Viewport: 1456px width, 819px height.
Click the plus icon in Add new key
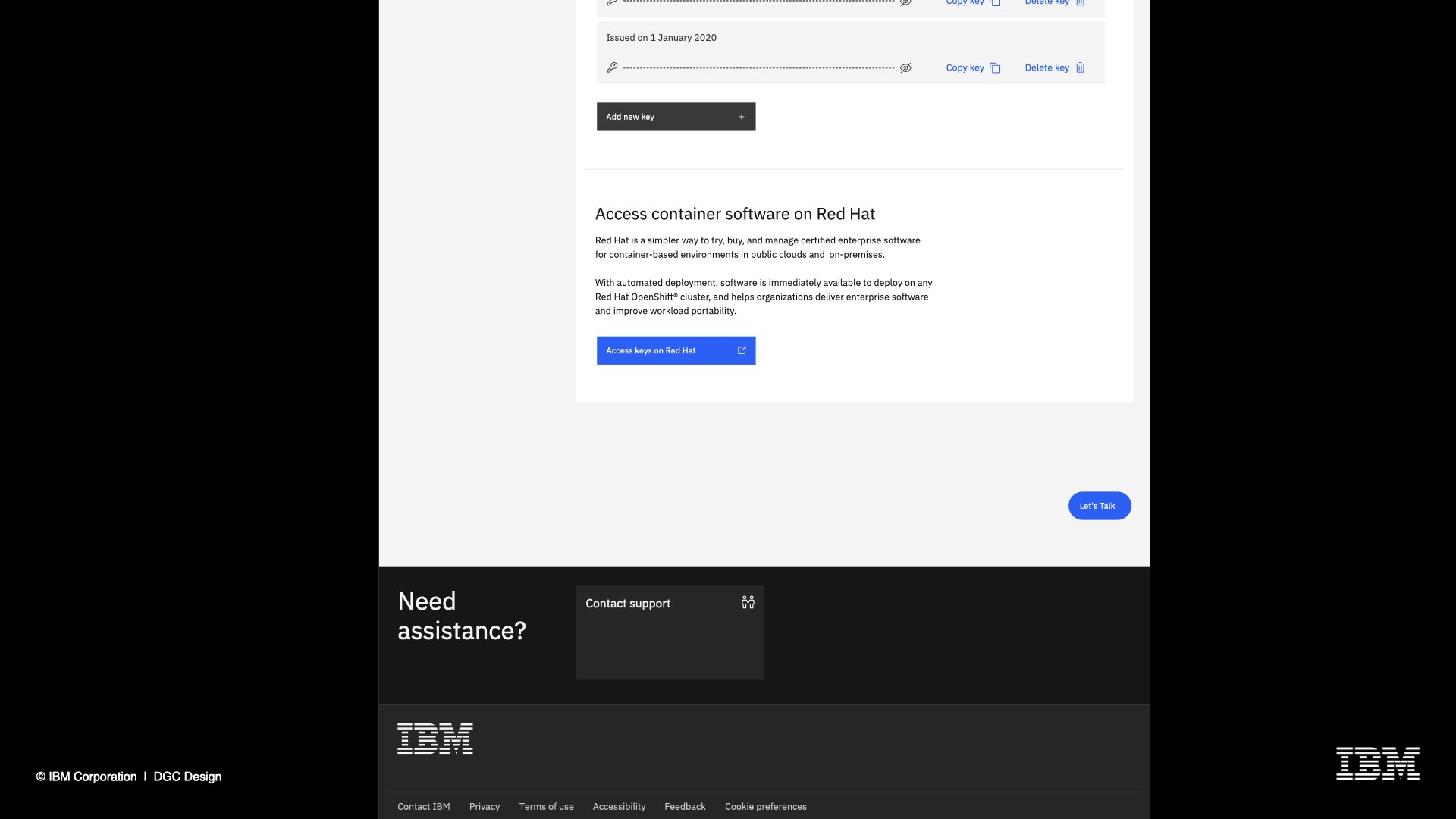(742, 117)
